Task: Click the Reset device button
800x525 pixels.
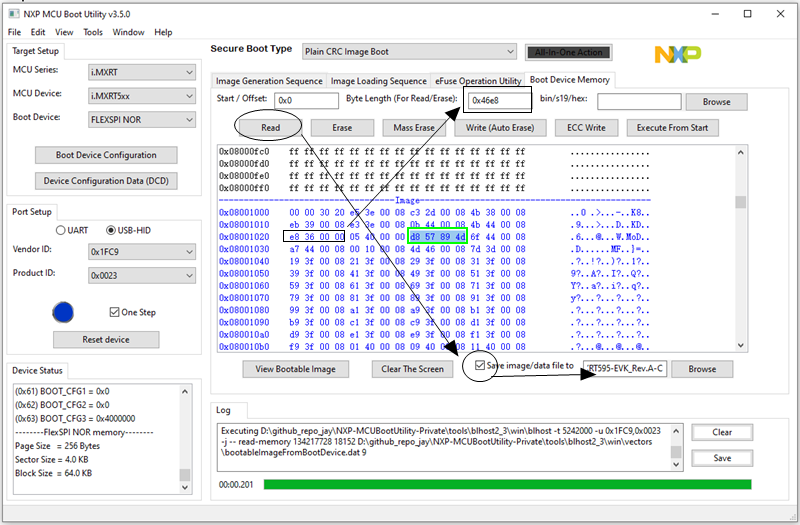Action: pos(106,339)
